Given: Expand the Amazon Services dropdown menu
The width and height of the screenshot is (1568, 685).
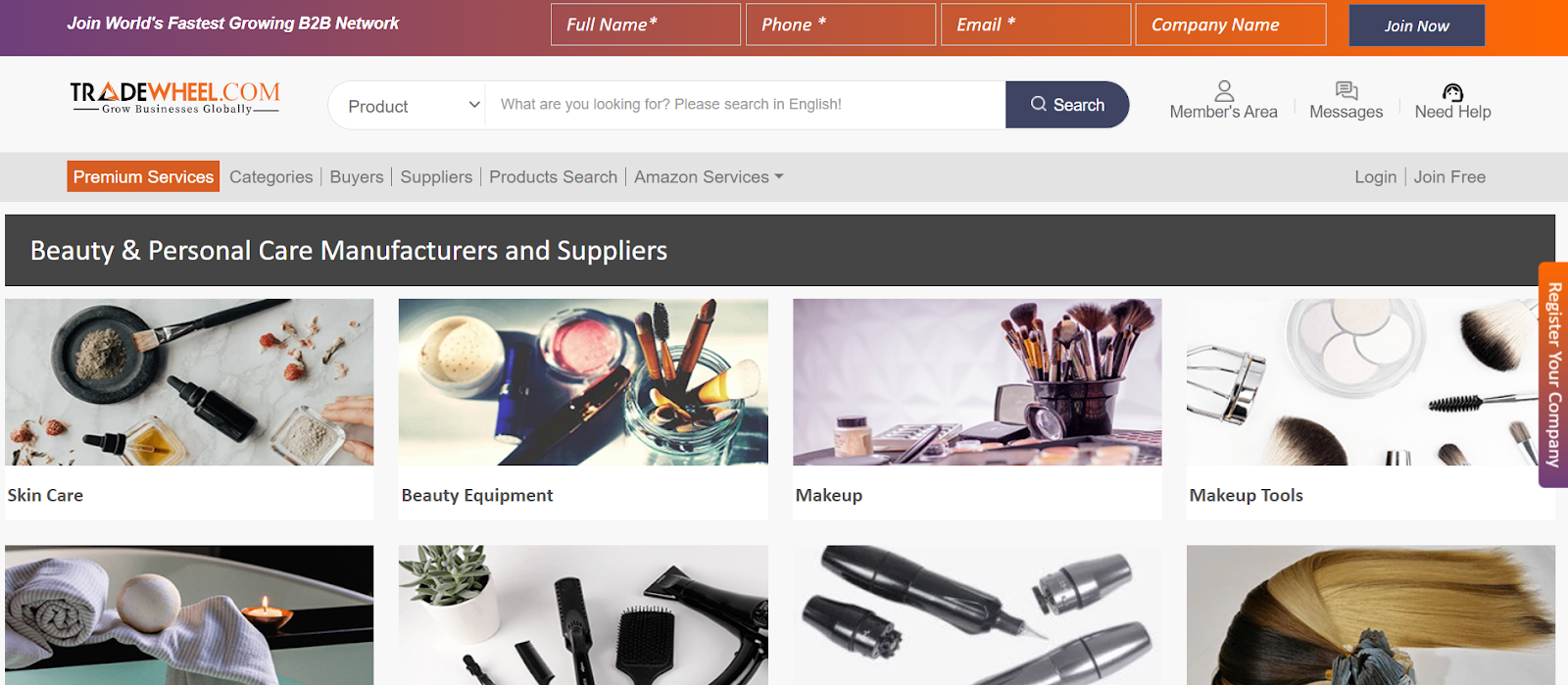Looking at the screenshot, I should click(709, 177).
